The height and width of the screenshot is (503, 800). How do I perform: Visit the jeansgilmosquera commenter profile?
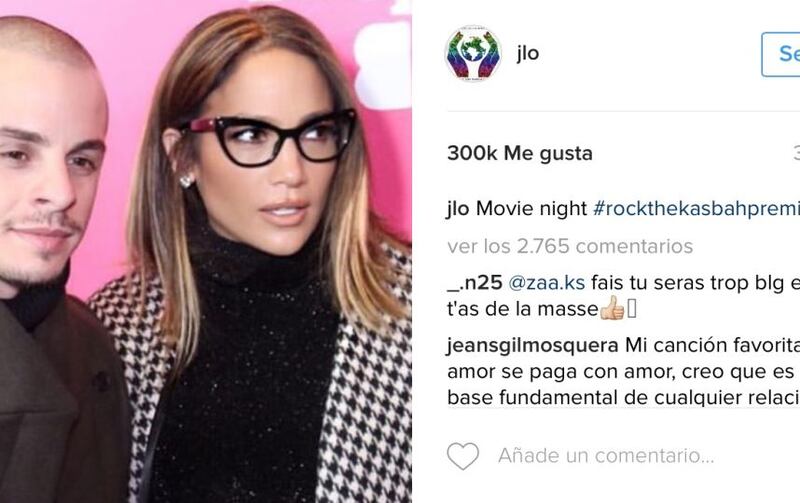(x=533, y=345)
